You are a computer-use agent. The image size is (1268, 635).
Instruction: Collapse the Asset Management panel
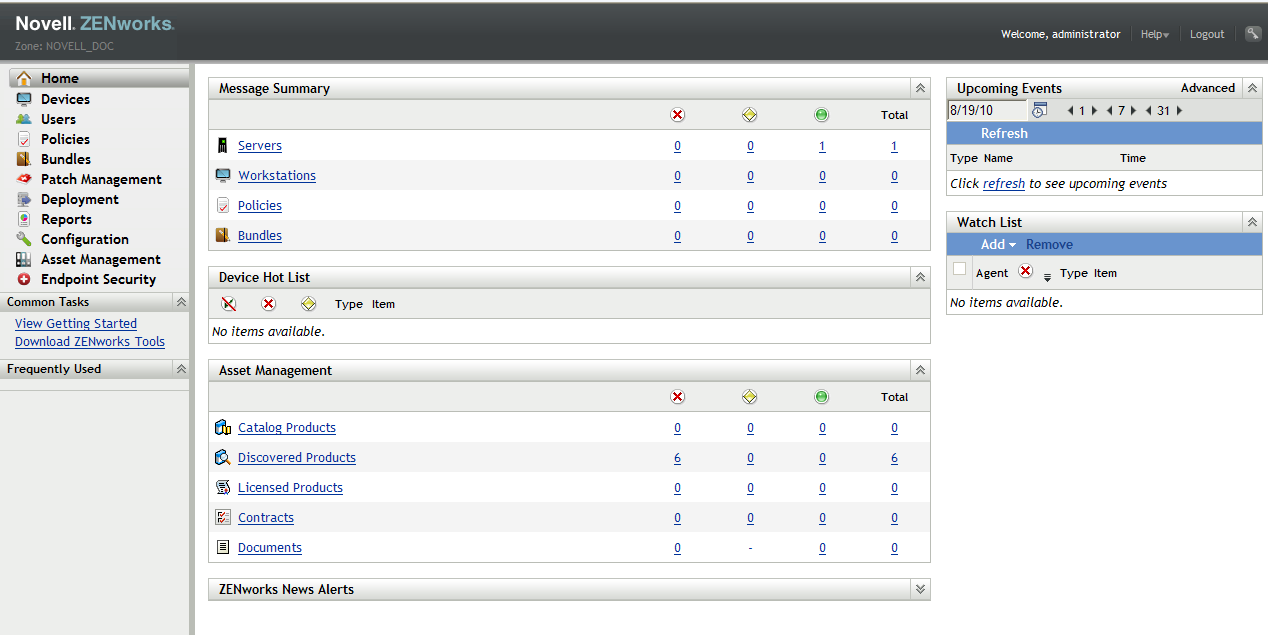point(920,370)
